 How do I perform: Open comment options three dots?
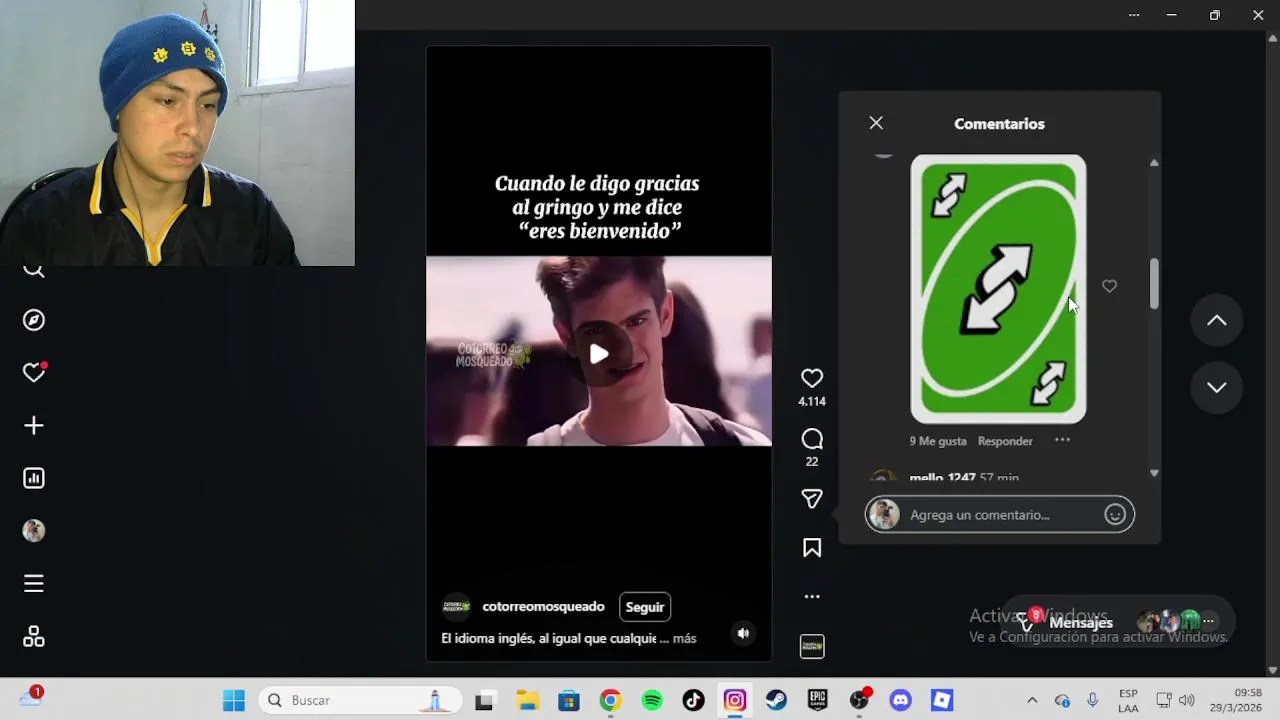1062,440
